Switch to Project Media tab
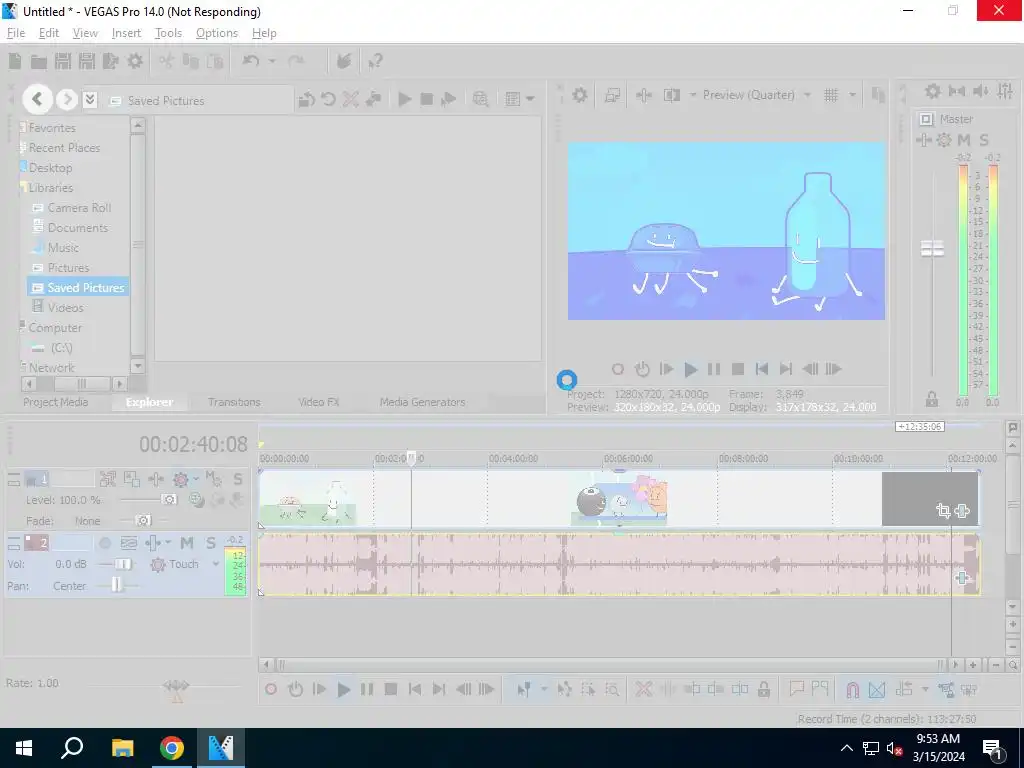The width and height of the screenshot is (1024, 768). click(x=56, y=402)
